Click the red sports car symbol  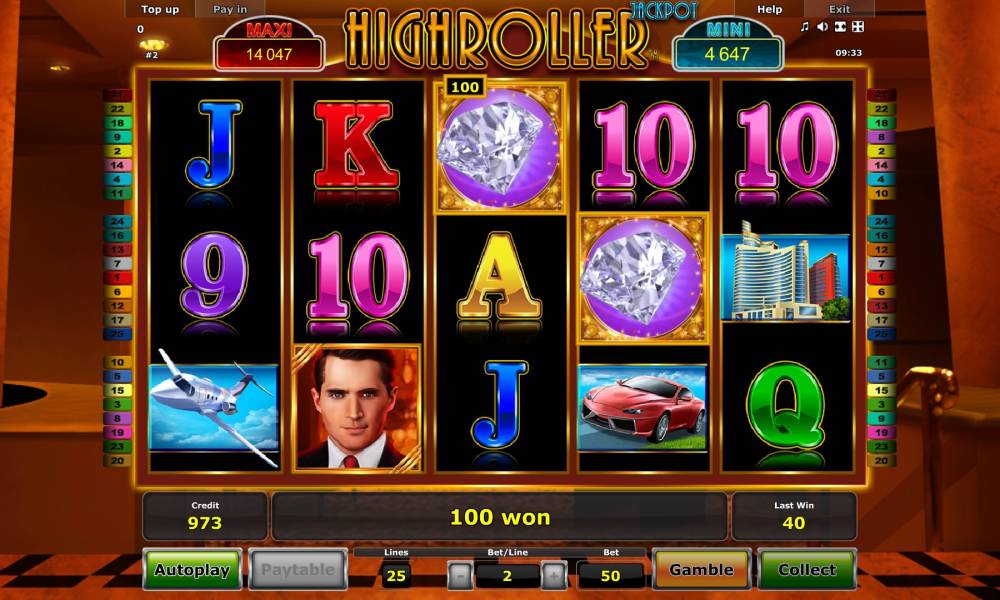click(x=642, y=408)
